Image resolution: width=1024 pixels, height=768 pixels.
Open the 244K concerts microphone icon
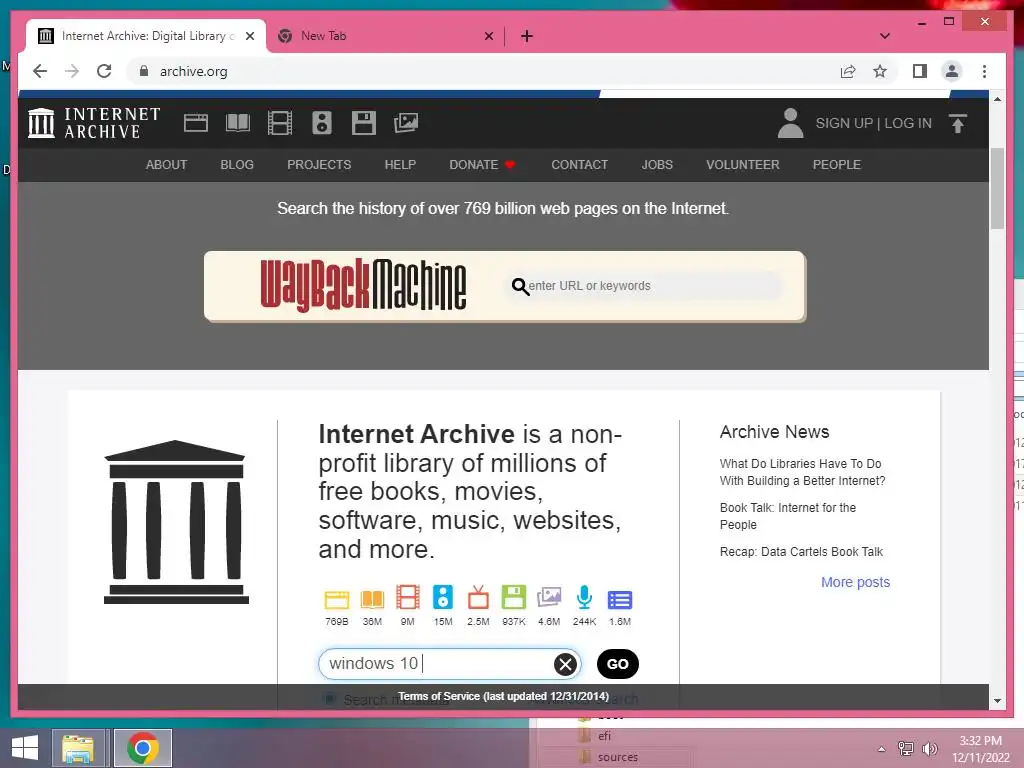click(584, 598)
